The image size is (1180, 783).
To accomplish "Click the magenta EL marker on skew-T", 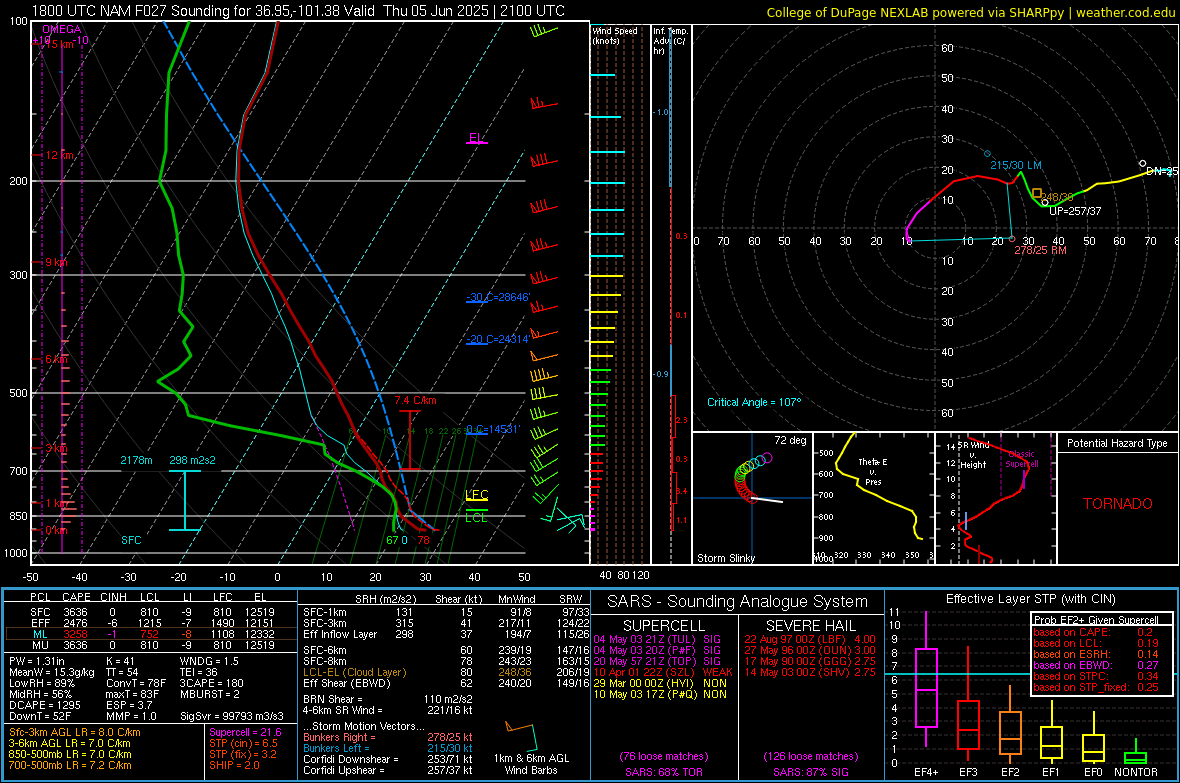I will point(476,138).
